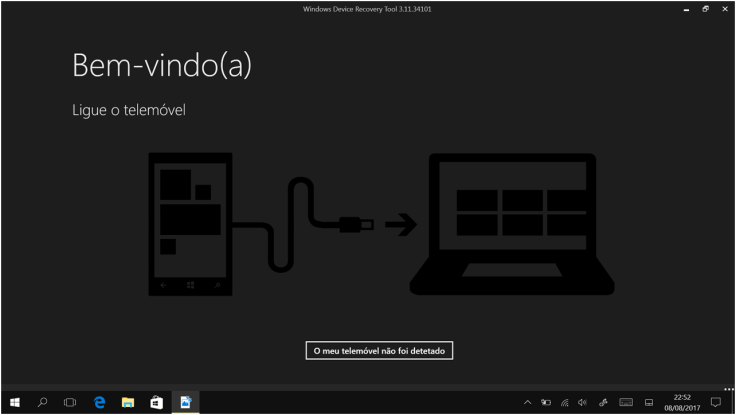Open Task View from the taskbar
This screenshot has height=415, width=736.
tap(70, 402)
